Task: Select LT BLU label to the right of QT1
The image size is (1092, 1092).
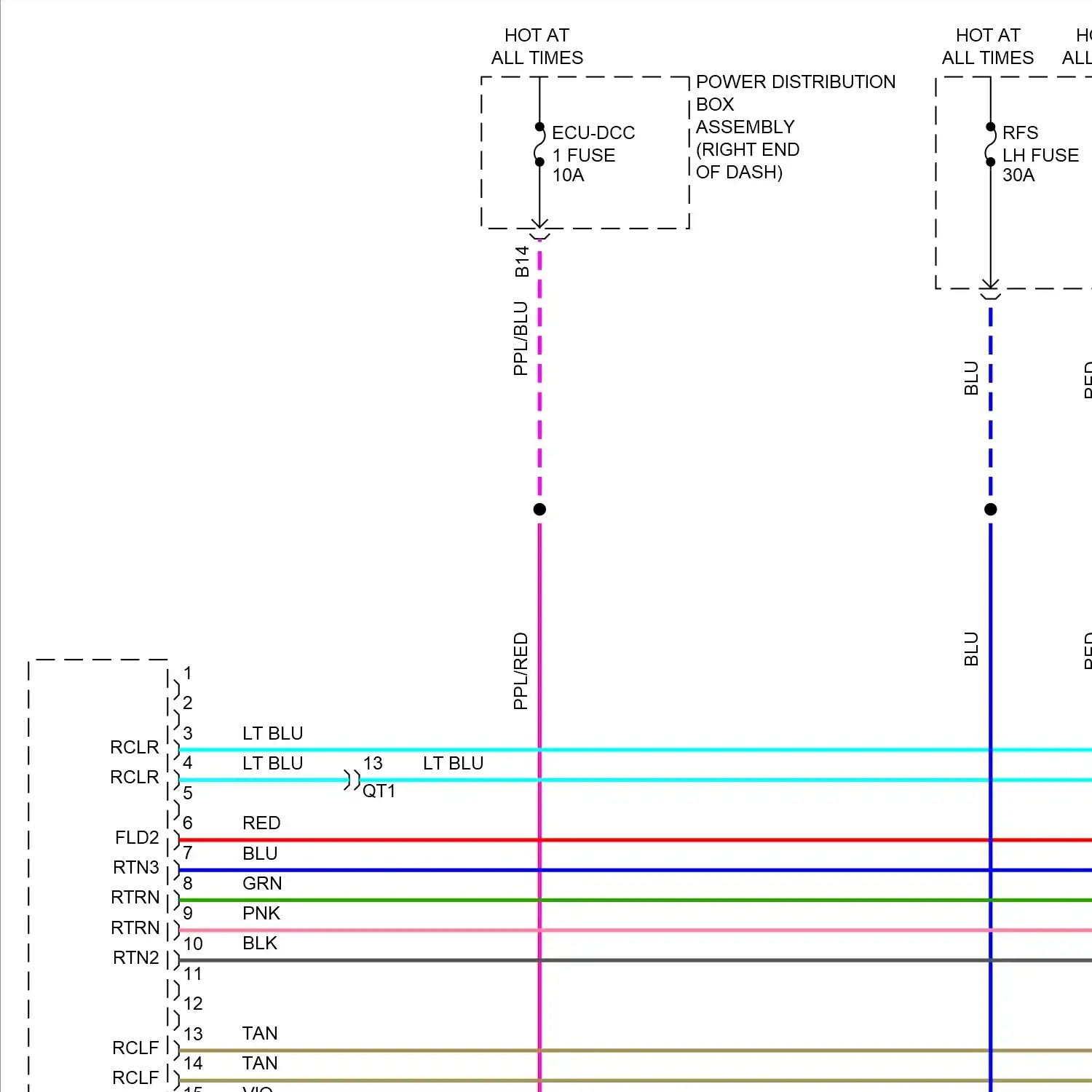Action: tap(454, 763)
